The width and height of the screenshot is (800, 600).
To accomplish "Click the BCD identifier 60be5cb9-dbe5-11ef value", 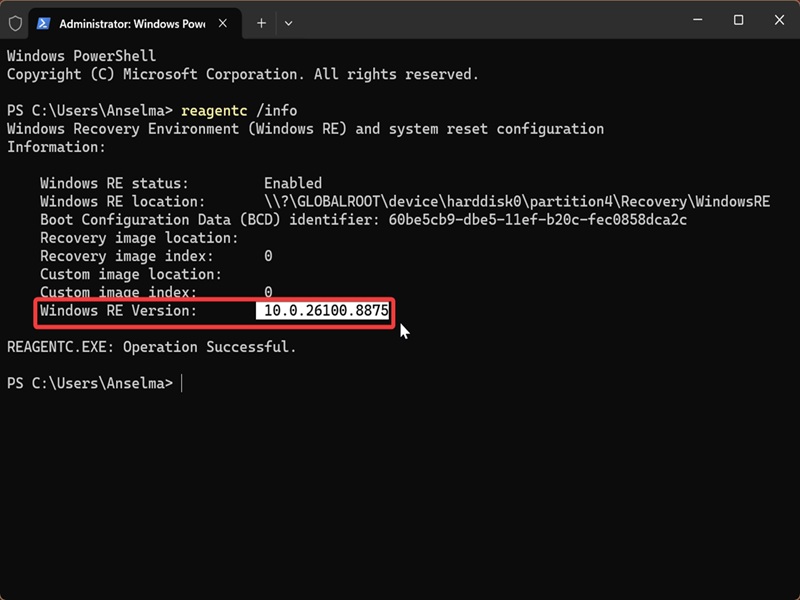I will pos(537,220).
